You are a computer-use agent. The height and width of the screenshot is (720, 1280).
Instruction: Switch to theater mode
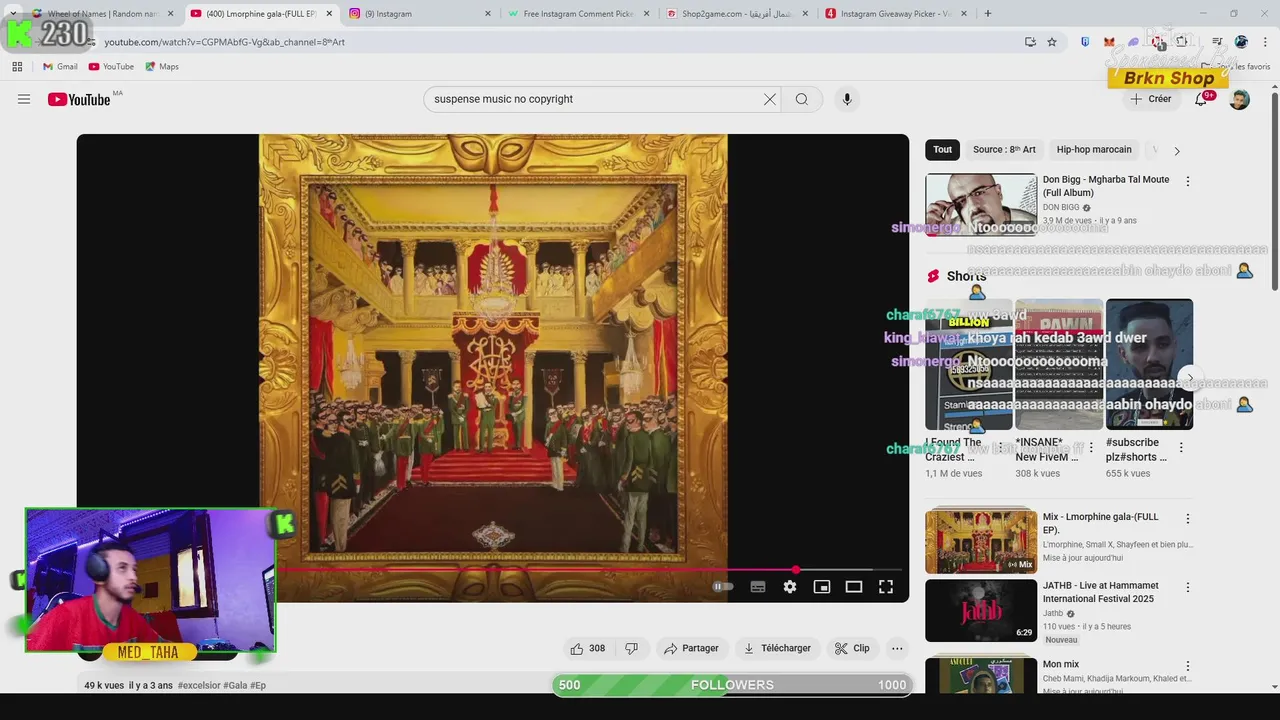pyautogui.click(x=854, y=587)
